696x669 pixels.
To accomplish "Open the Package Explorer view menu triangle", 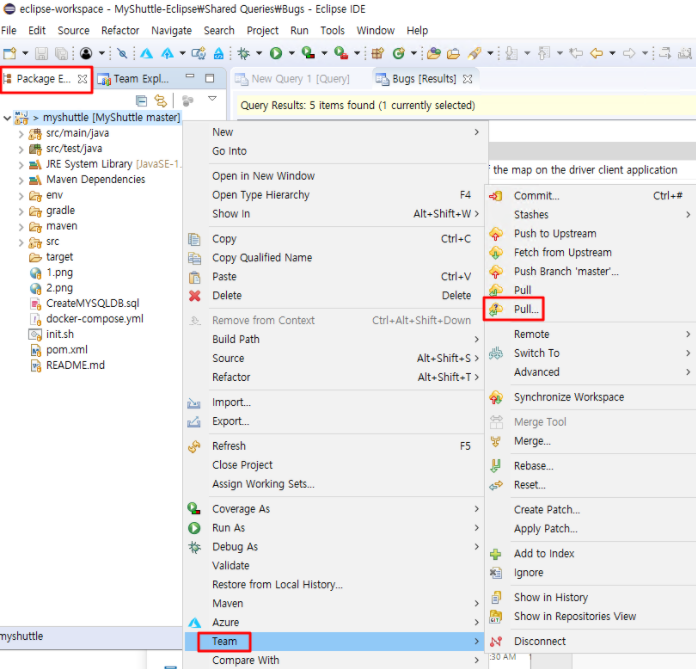I will click(212, 99).
